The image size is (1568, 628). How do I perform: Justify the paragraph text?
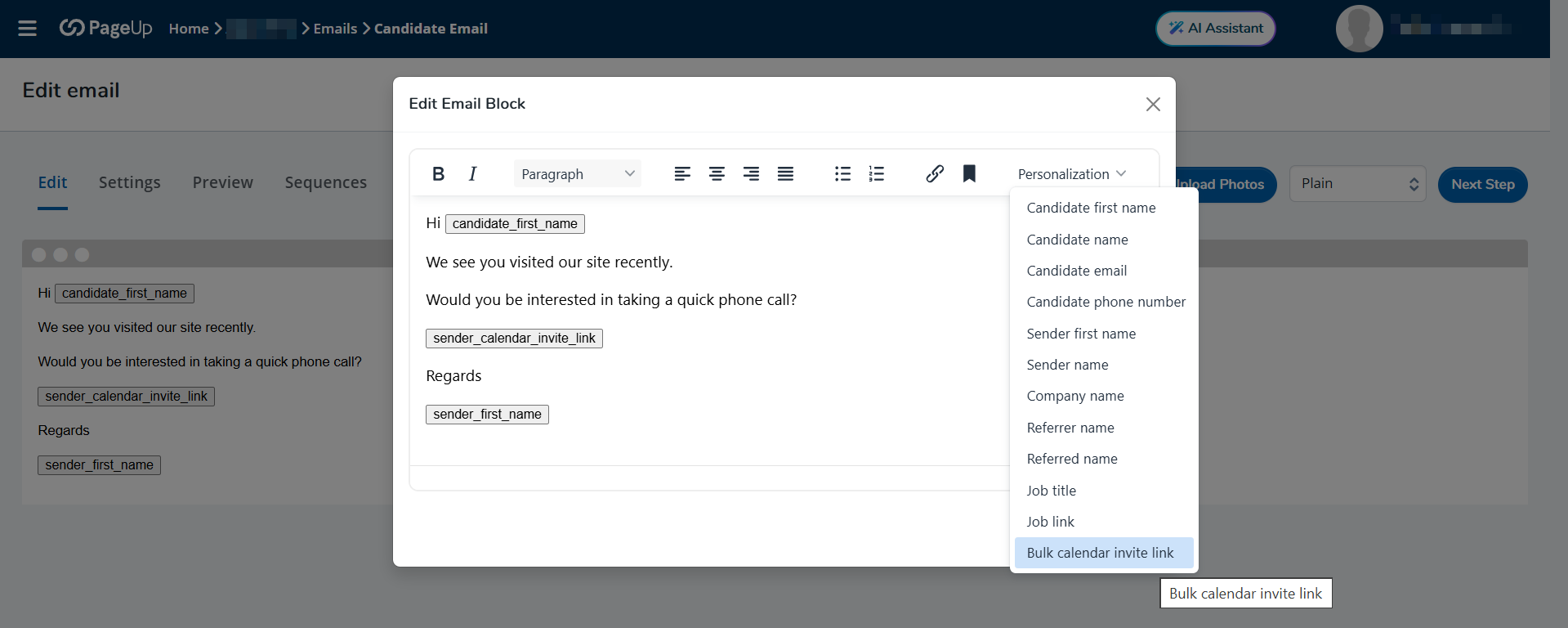tap(785, 174)
